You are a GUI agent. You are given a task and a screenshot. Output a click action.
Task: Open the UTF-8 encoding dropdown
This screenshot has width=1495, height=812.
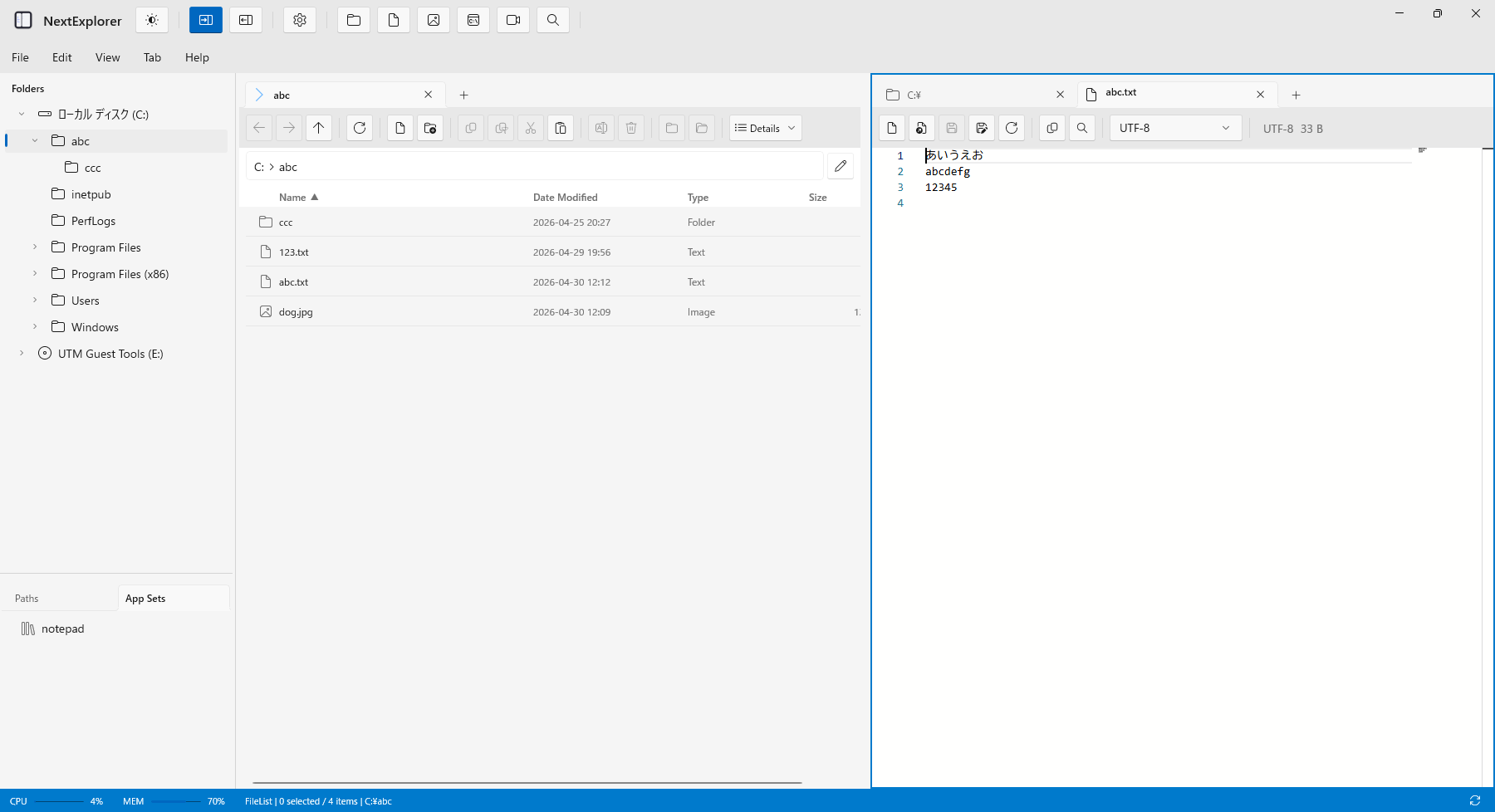tap(1176, 128)
